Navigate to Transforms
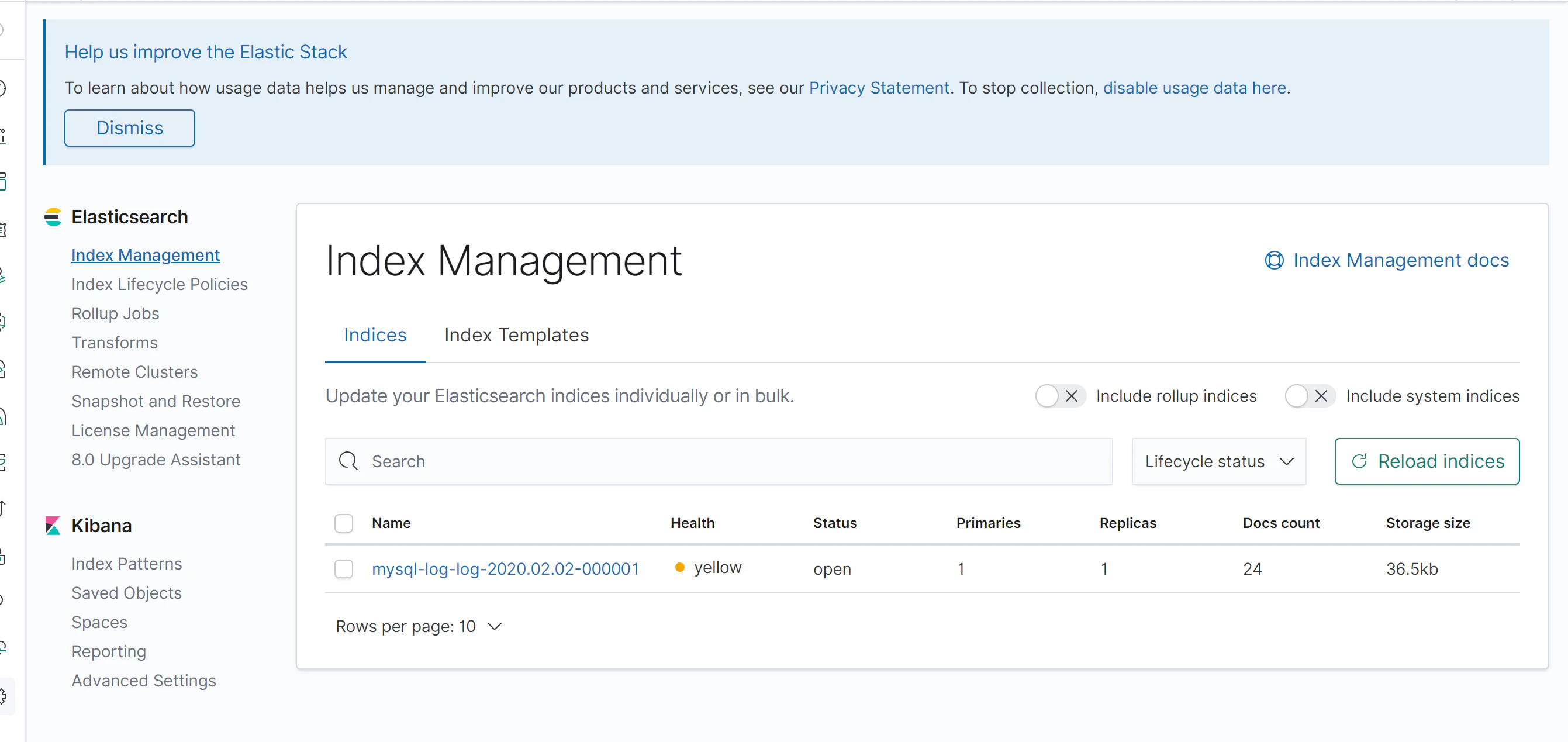This screenshot has height=742, width=1568. click(x=115, y=343)
